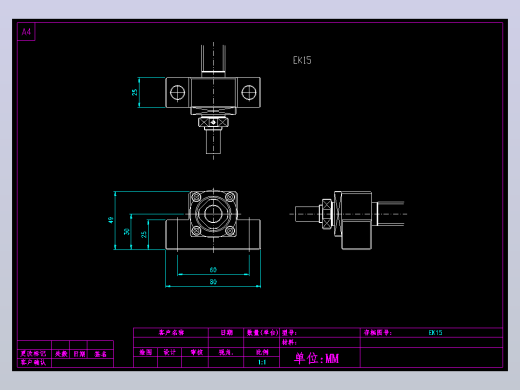Select the 30 height dimension
This screenshot has width=520, height=390.
127,231
